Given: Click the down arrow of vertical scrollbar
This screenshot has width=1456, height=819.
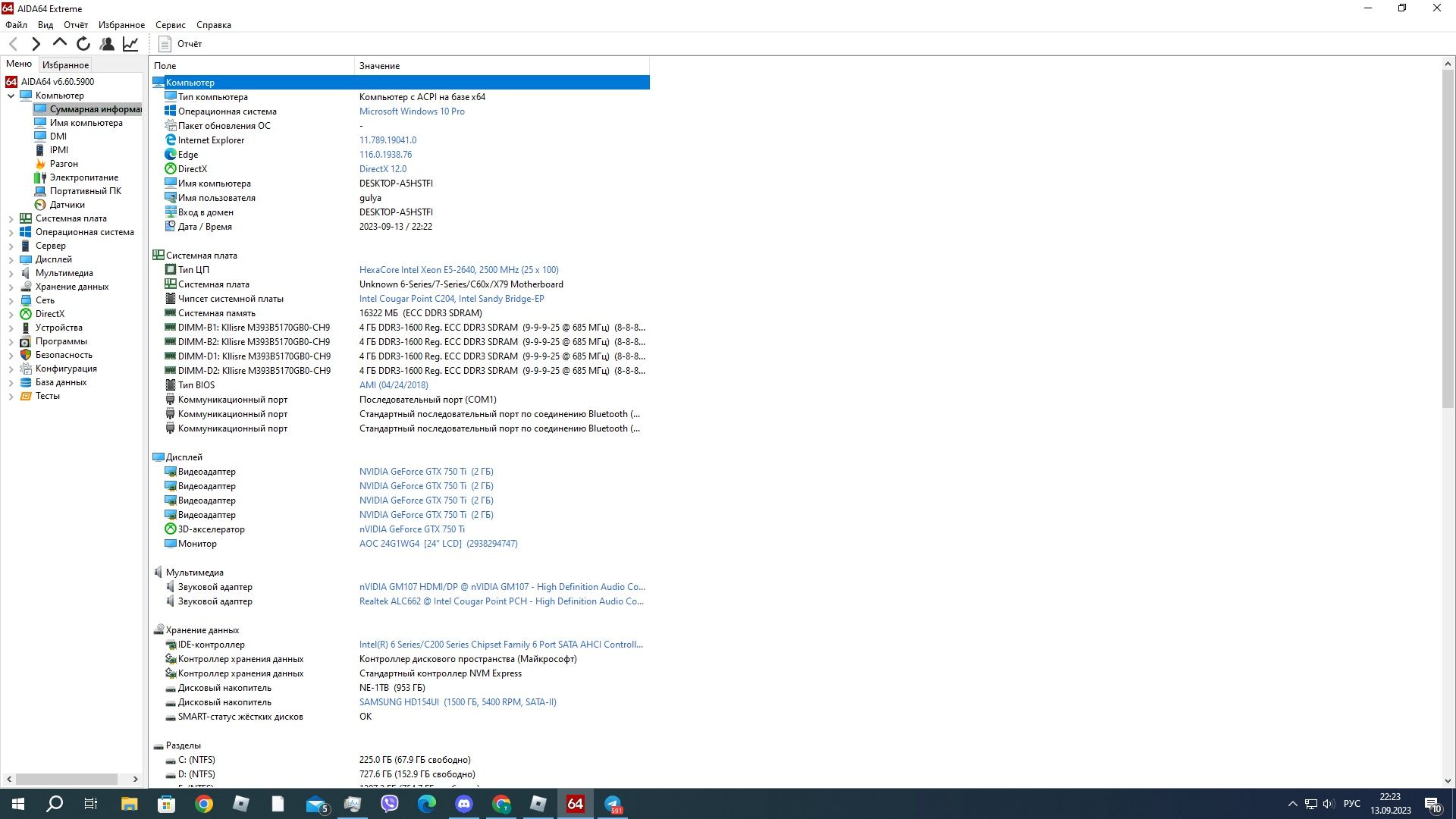Looking at the screenshot, I should 1448,781.
